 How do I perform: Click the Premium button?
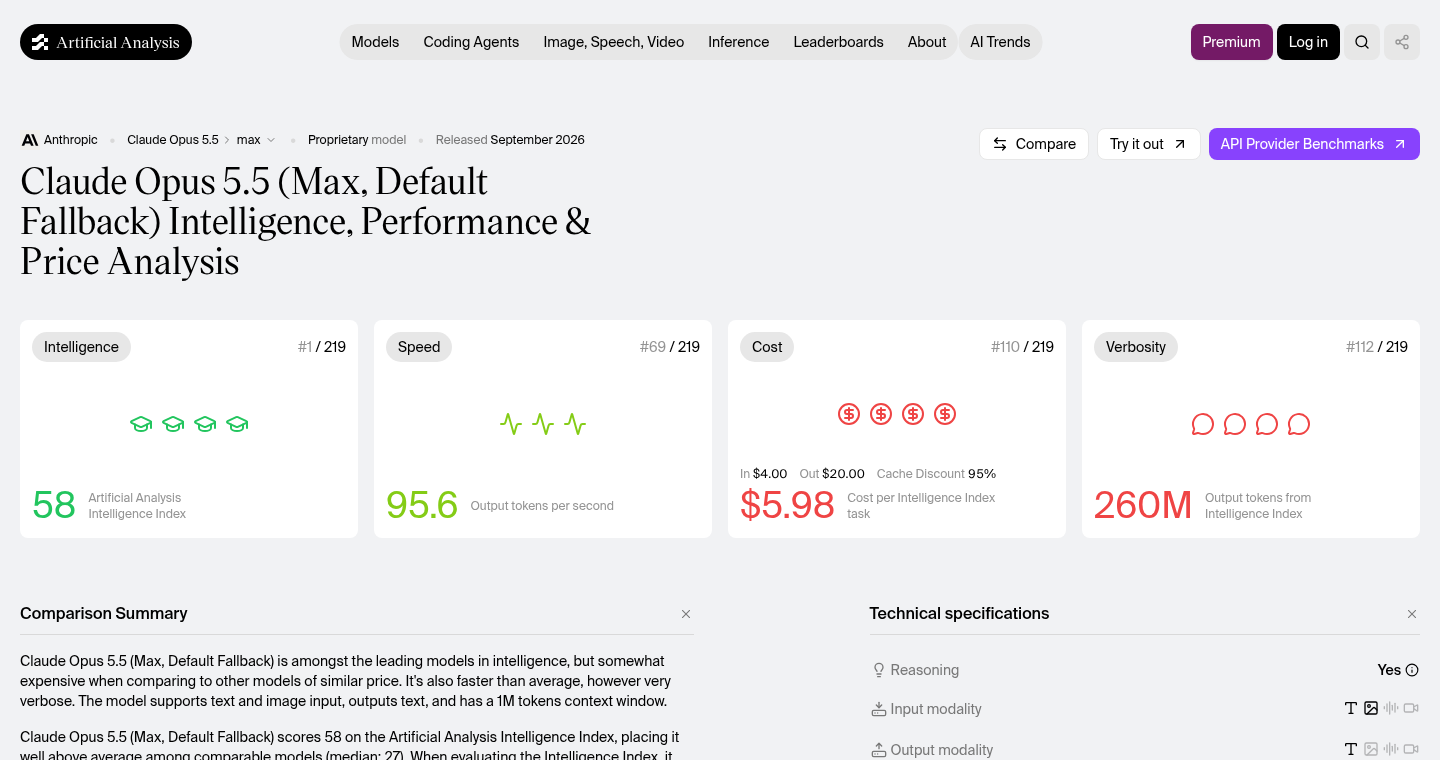[1232, 42]
